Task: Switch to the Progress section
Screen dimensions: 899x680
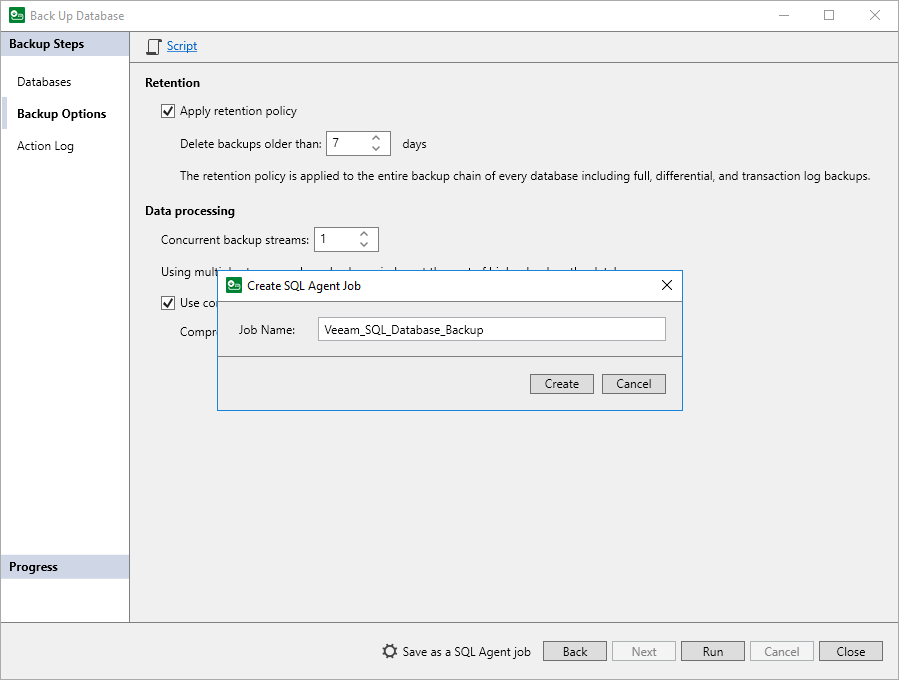Action: coord(33,566)
